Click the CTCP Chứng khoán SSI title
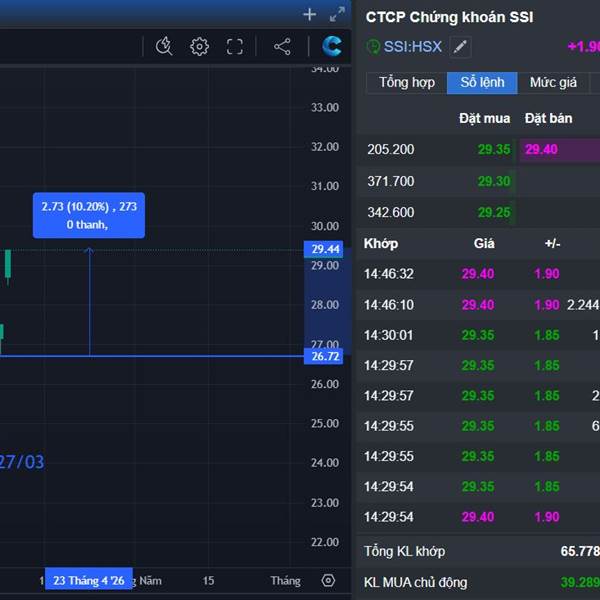Viewport: 600px width, 600px height. pos(449,17)
